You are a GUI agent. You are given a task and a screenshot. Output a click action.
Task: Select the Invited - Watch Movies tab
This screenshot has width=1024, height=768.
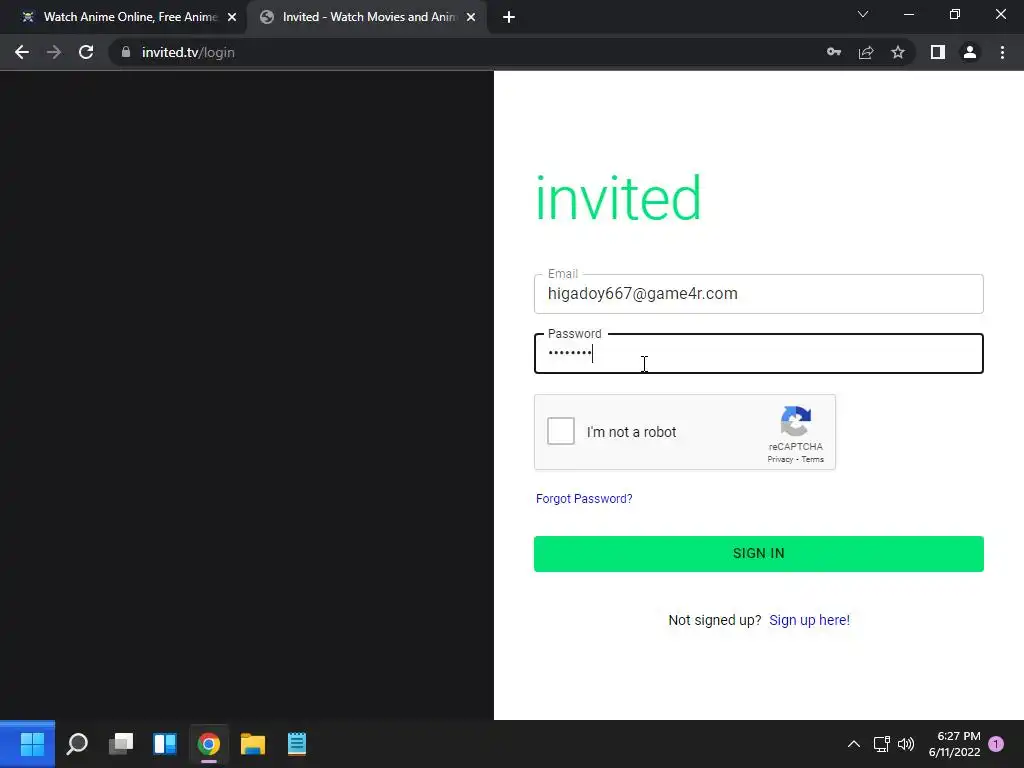click(x=366, y=17)
